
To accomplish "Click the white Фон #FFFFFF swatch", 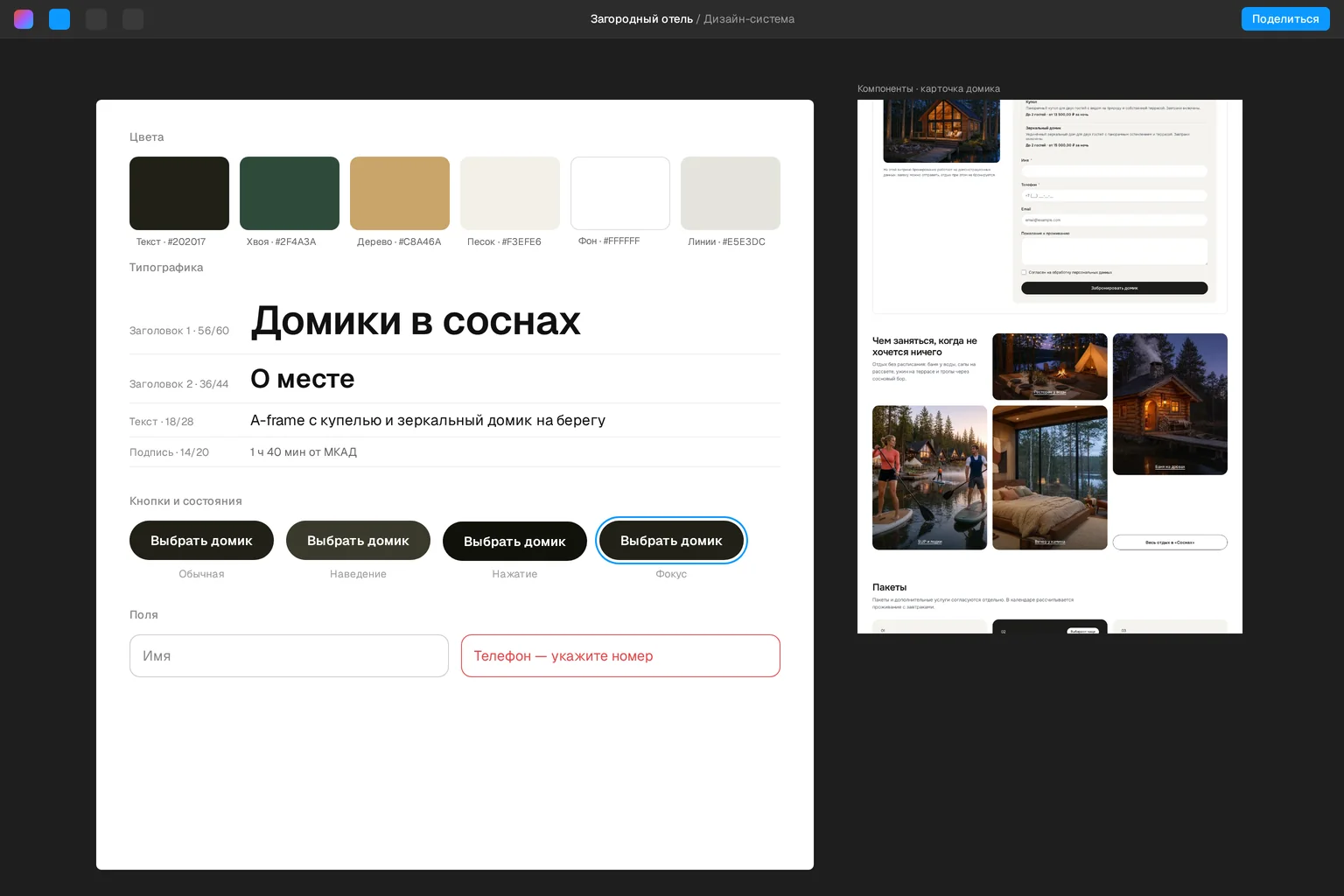I will pyautogui.click(x=620, y=193).
